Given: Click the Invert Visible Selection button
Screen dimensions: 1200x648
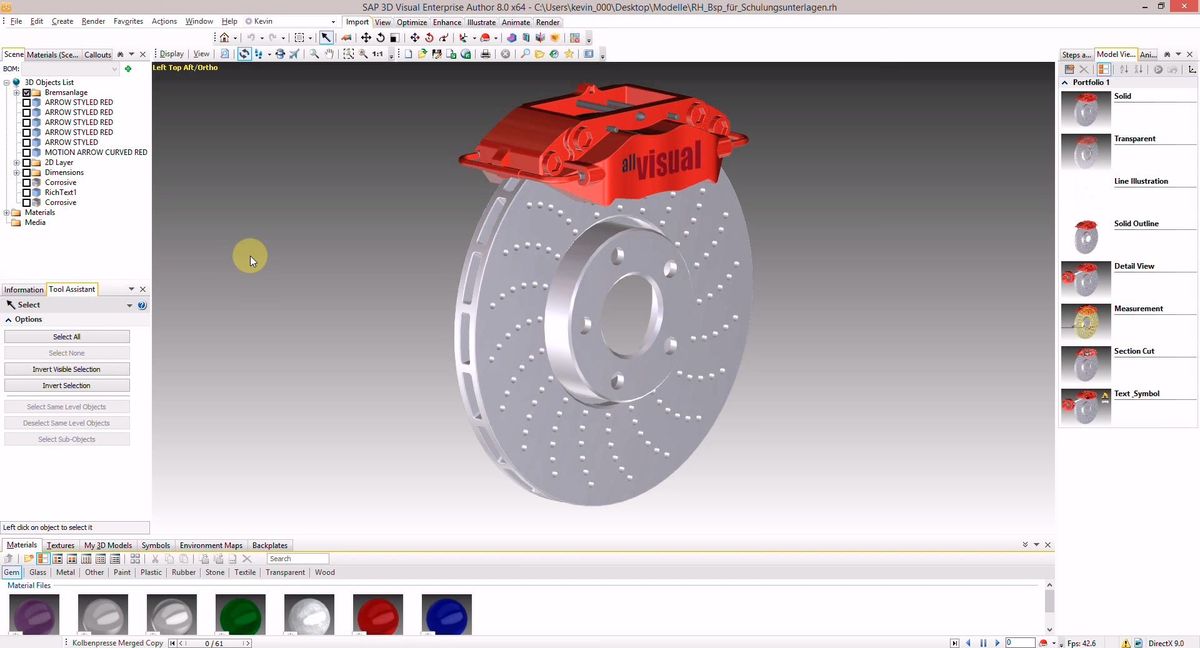Looking at the screenshot, I should click(66, 369).
